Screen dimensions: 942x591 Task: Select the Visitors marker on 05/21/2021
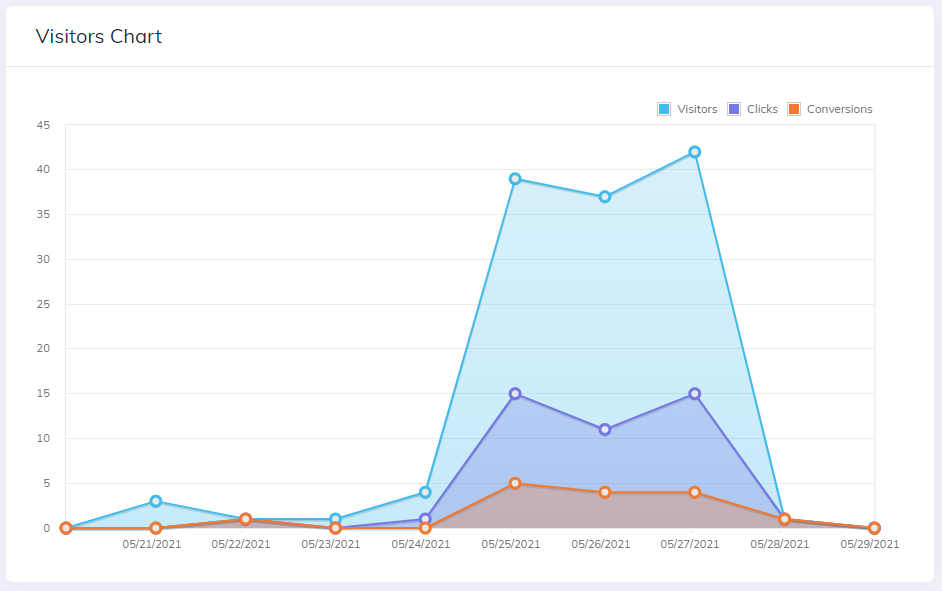pyautogui.click(x=155, y=501)
